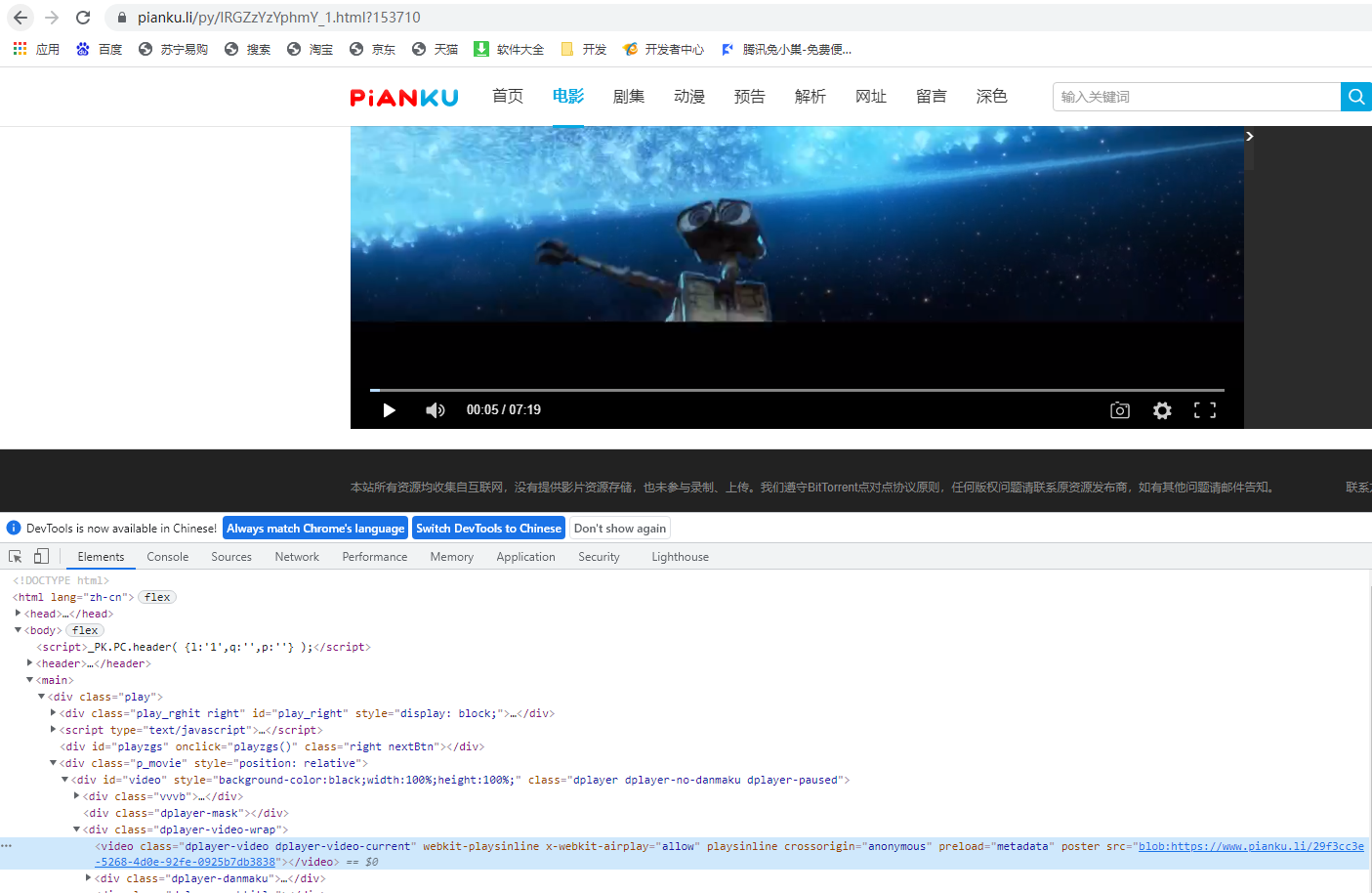The height and width of the screenshot is (893, 1372).
Task: Open the 淘宝 bookmark
Action: [x=310, y=49]
